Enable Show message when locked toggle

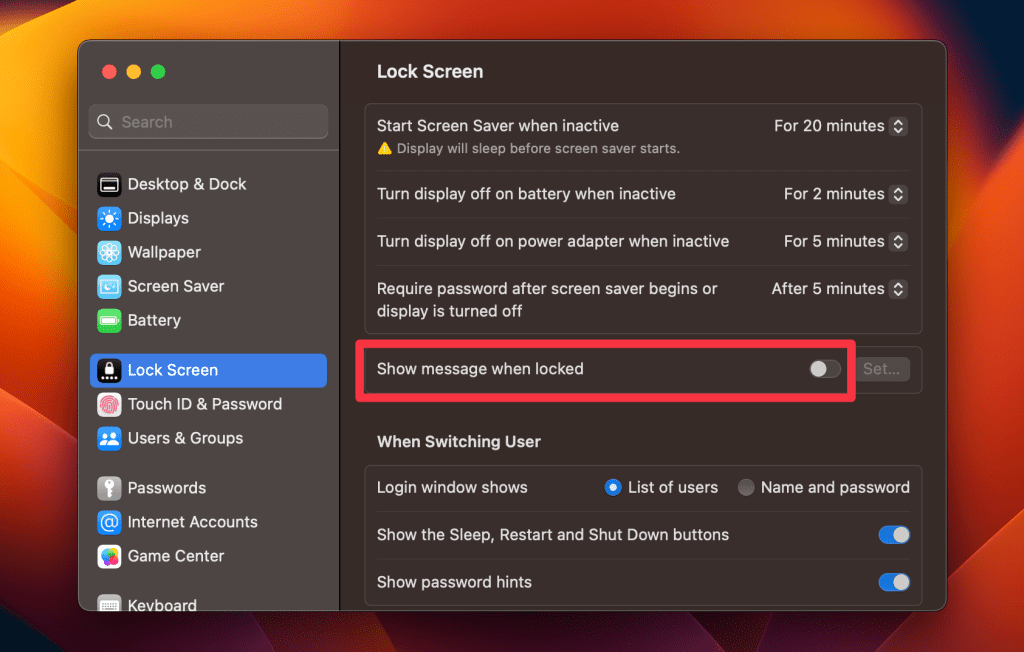click(825, 369)
